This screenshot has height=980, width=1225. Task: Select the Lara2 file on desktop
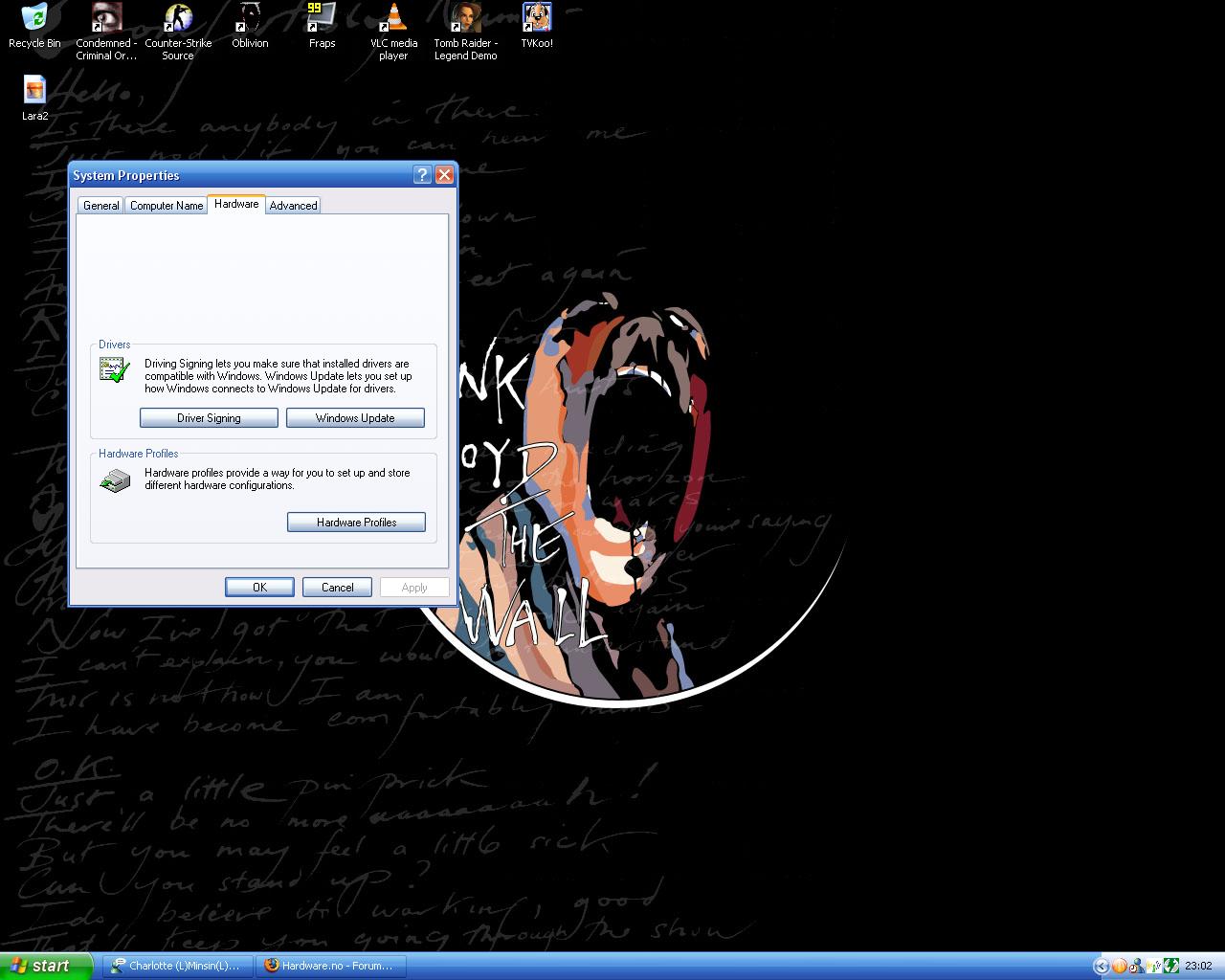pos(34,99)
